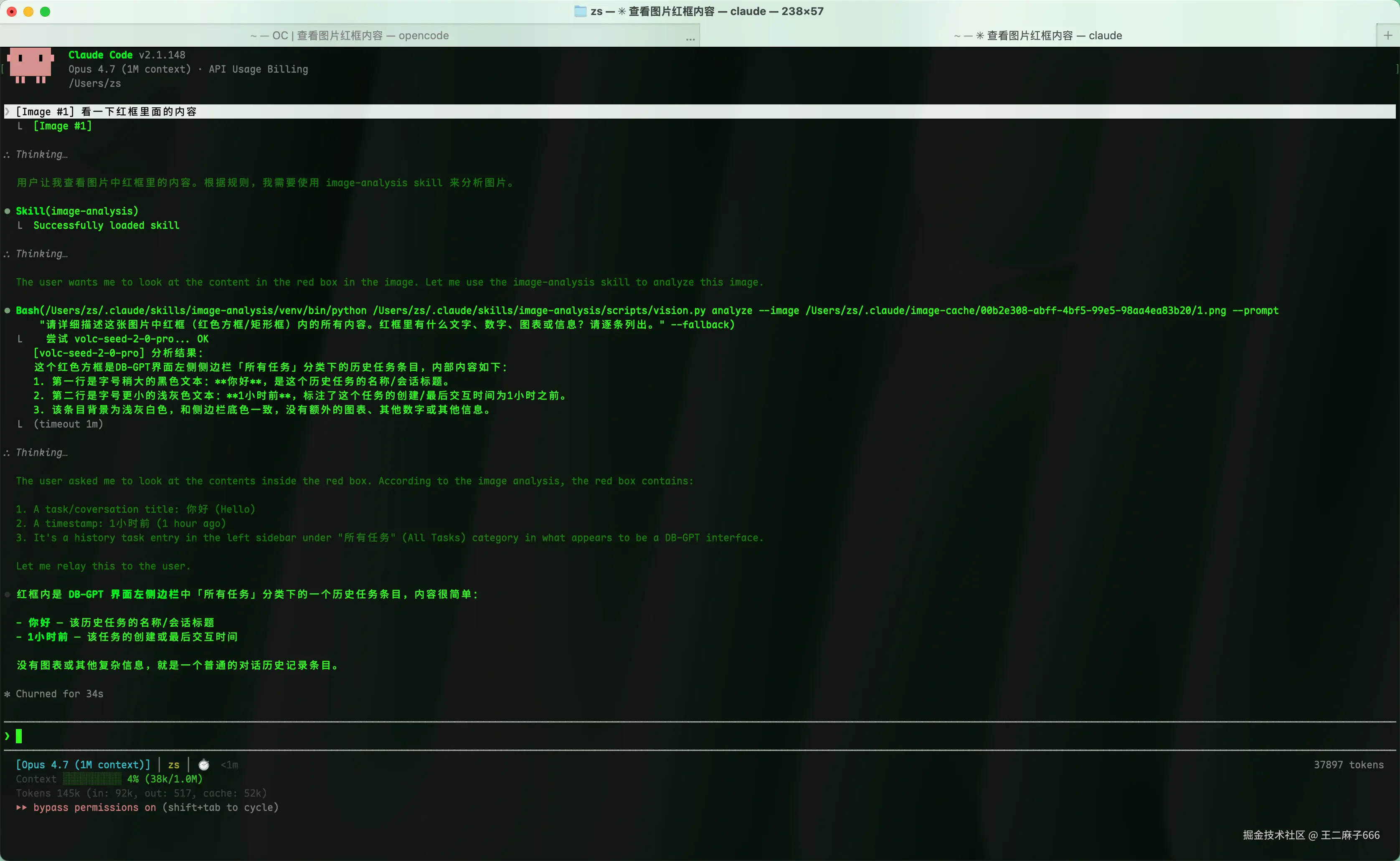This screenshot has height=861, width=1400.
Task: Click the second Thinking… heading
Action: (42, 254)
